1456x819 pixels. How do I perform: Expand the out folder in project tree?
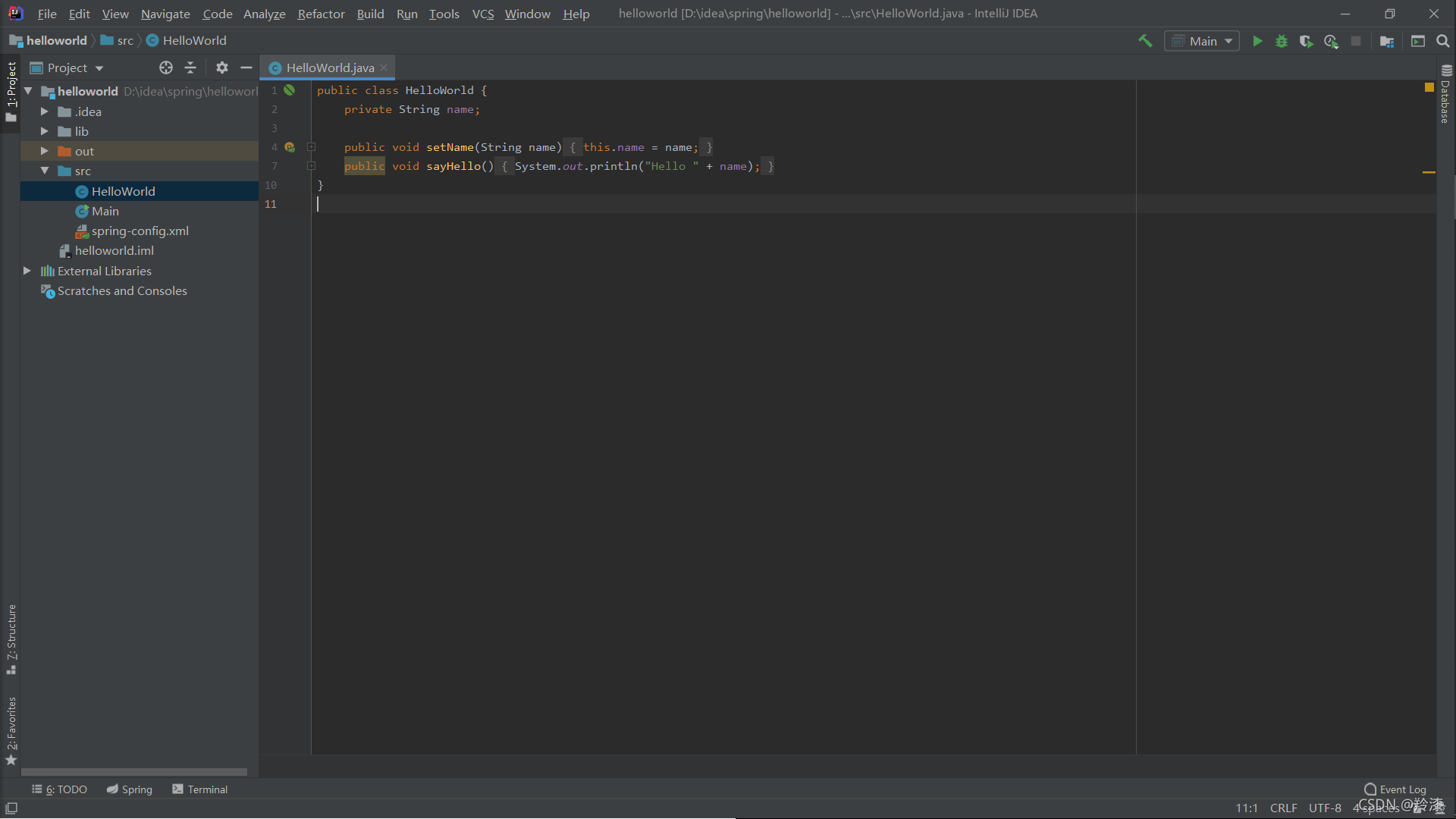[45, 151]
